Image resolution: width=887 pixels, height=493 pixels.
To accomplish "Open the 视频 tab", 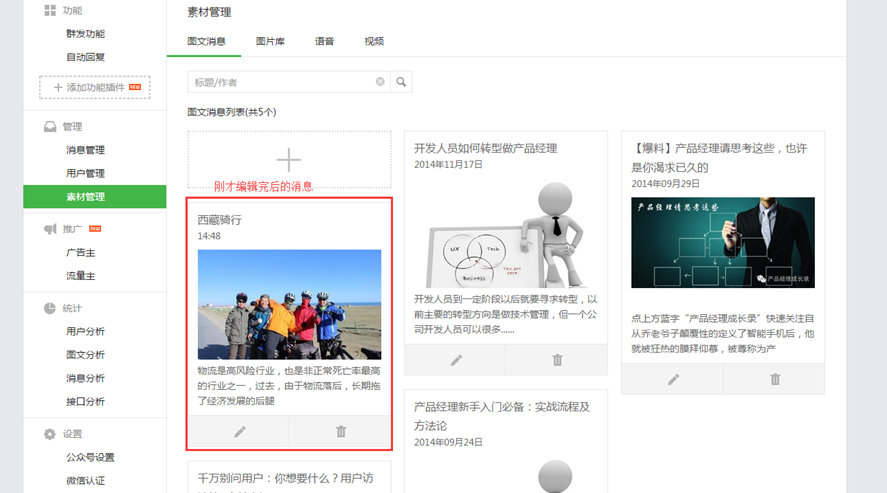I will tap(374, 41).
